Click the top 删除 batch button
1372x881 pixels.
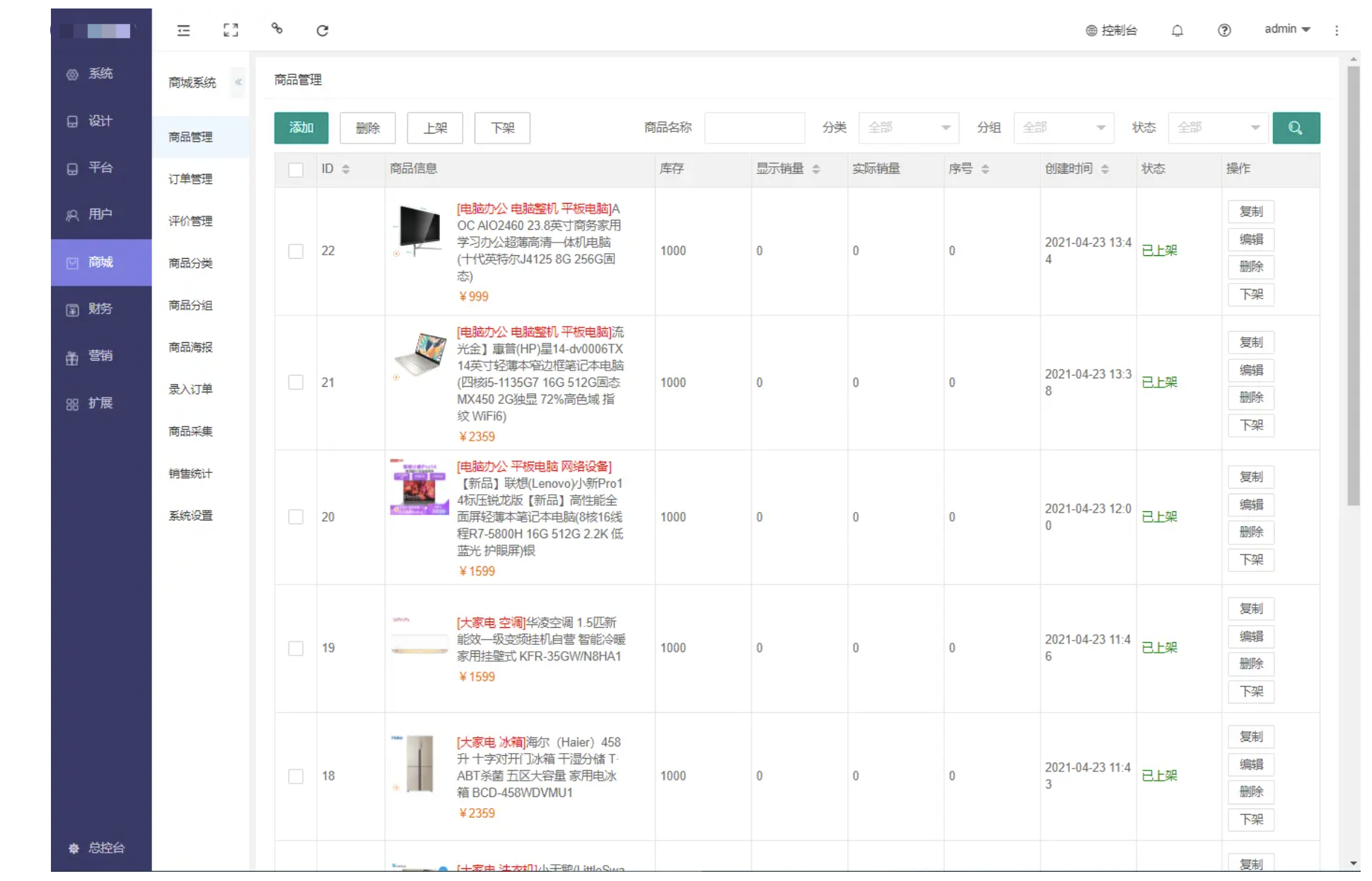(x=368, y=128)
